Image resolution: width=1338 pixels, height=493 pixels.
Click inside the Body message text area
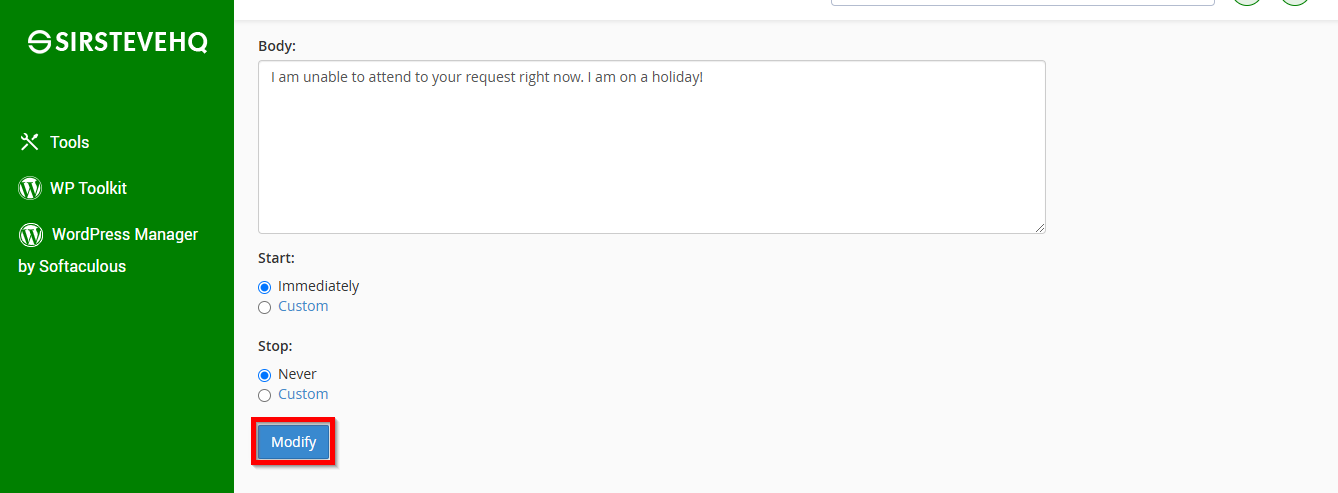coord(652,147)
